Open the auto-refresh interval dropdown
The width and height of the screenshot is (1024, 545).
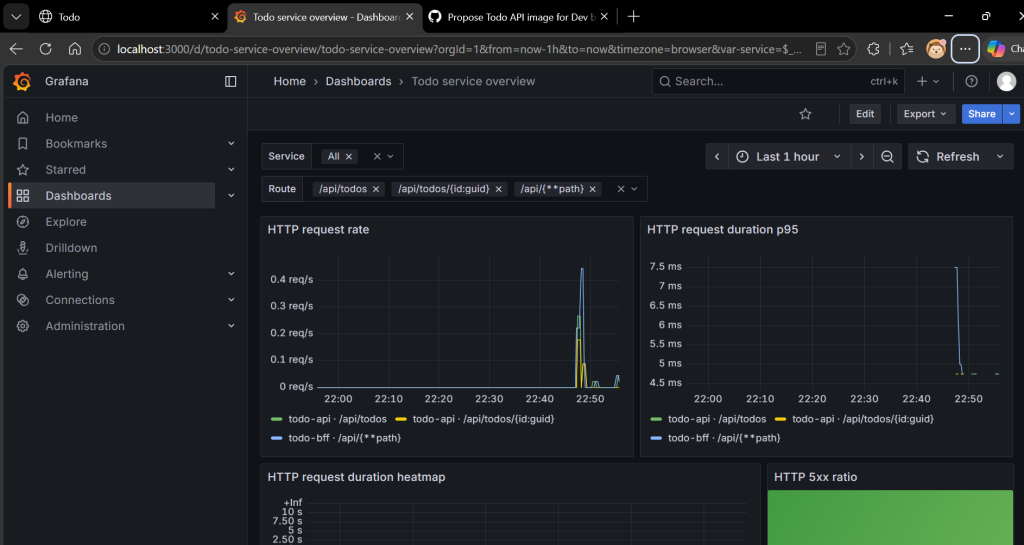1000,157
